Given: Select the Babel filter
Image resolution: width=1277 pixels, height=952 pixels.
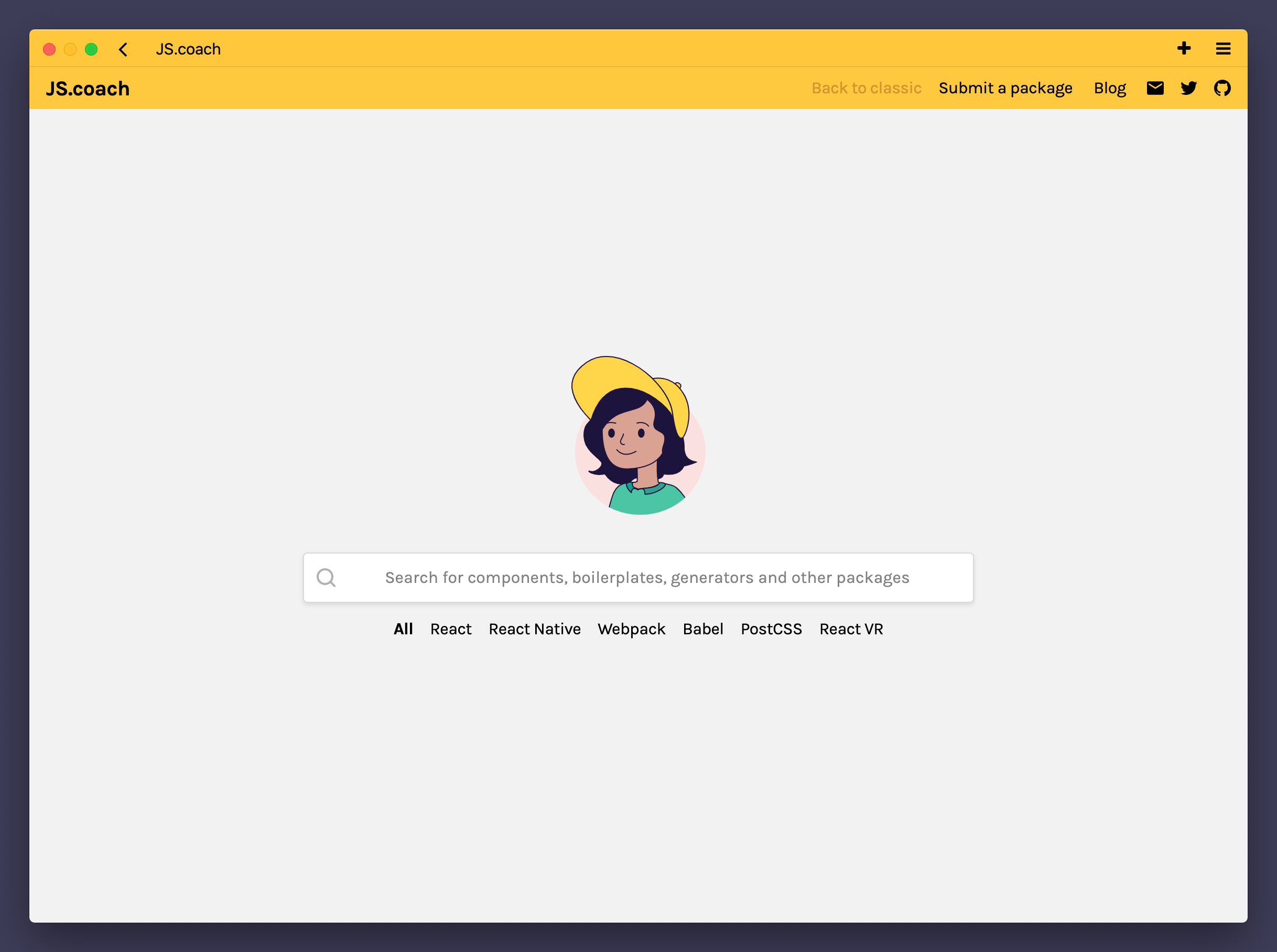Looking at the screenshot, I should (x=702, y=629).
